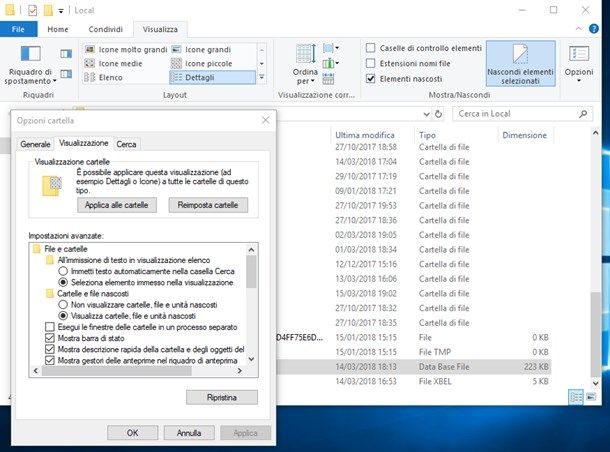Enable Caselle di controllo elementi checkbox
Viewport: 610px width, 452px height.
pyautogui.click(x=372, y=48)
